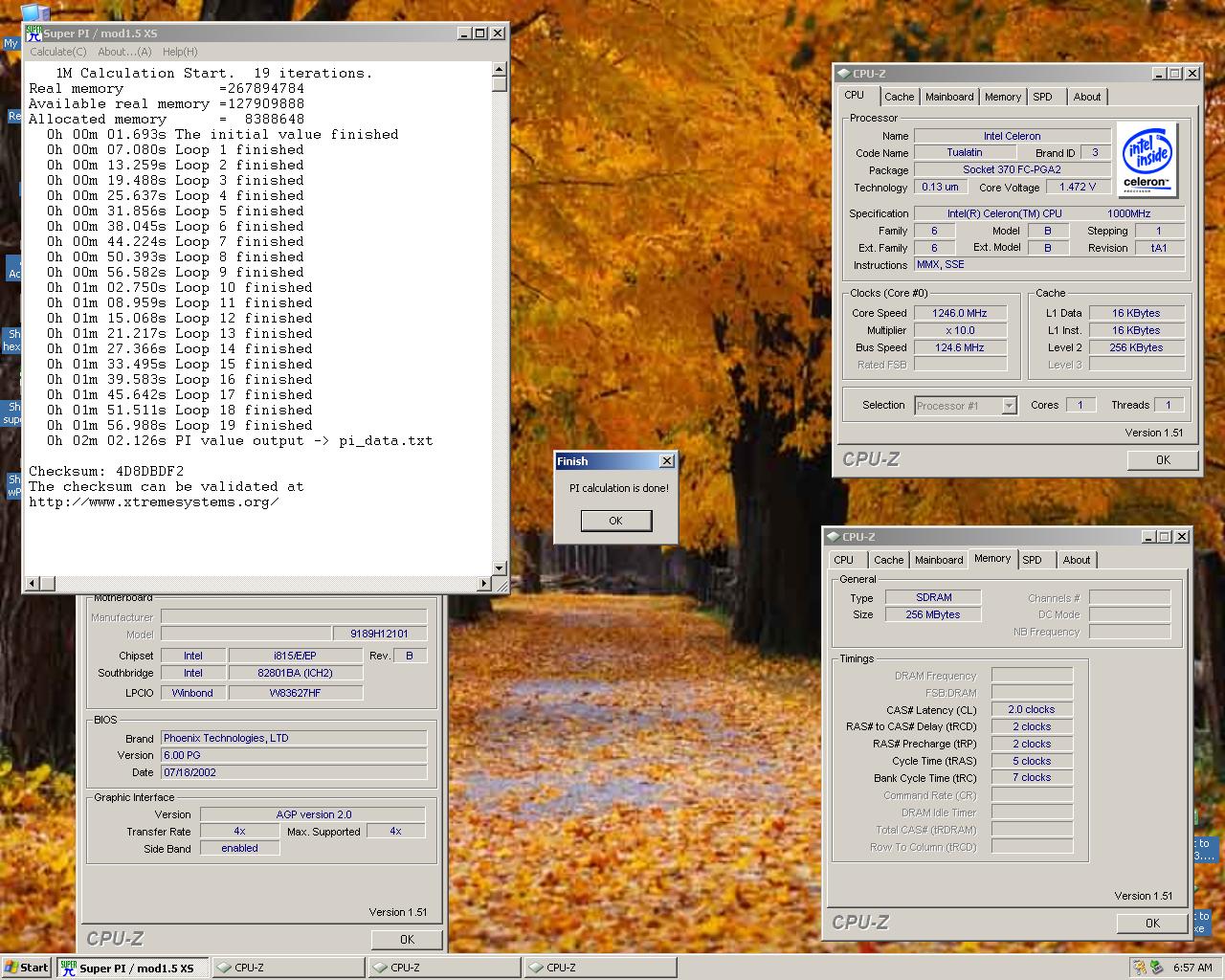Close the Finish dialog
Viewport: 1225px width, 980px height.
pos(667,461)
